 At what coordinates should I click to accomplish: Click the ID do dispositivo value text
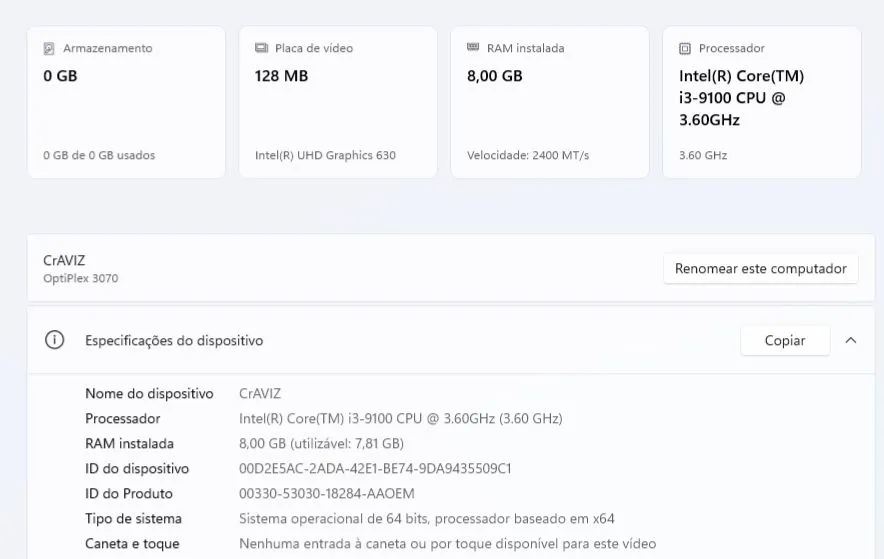[x=375, y=469]
